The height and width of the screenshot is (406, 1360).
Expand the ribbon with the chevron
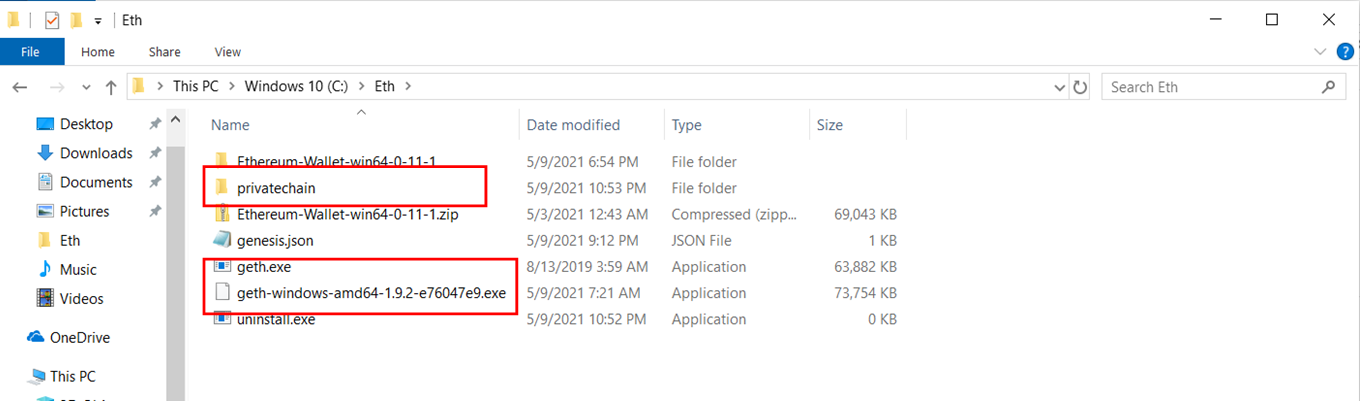[1320, 51]
